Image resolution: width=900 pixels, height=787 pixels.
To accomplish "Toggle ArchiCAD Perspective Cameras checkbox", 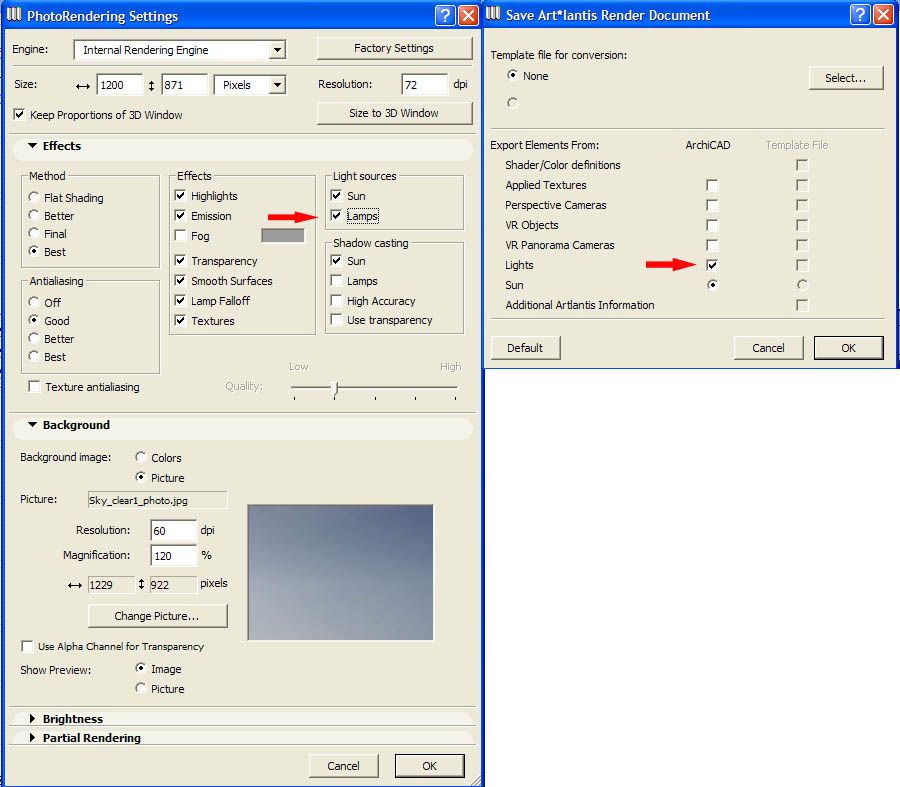I will (x=712, y=205).
